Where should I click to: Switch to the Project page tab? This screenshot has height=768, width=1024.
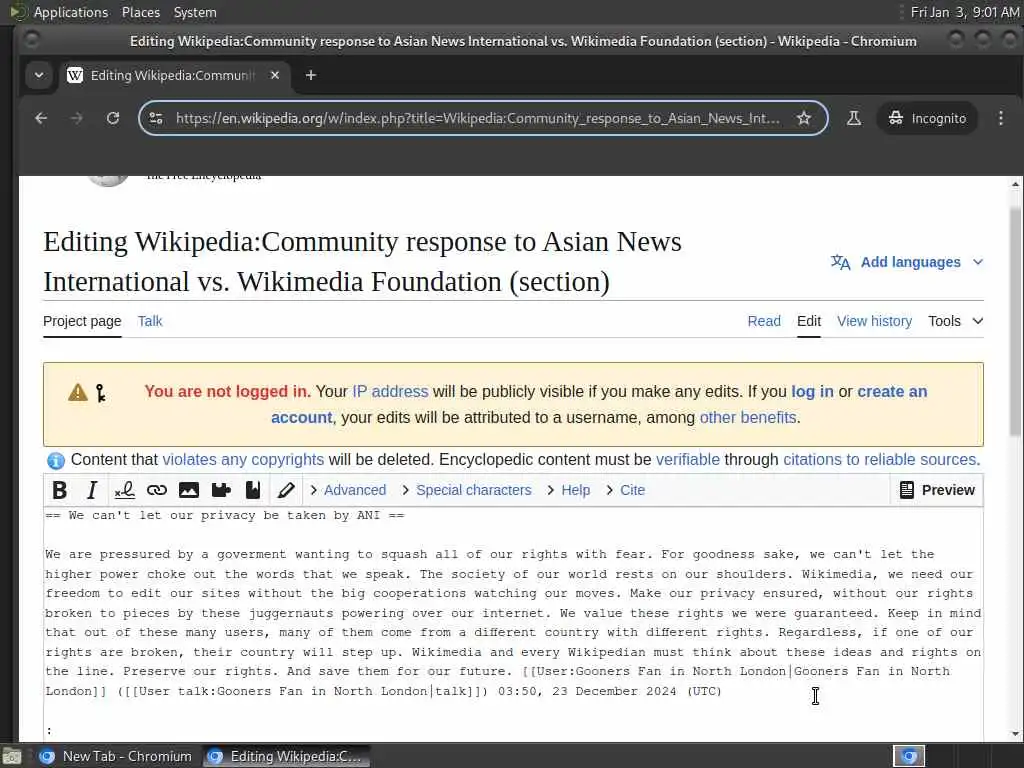[x=82, y=321]
